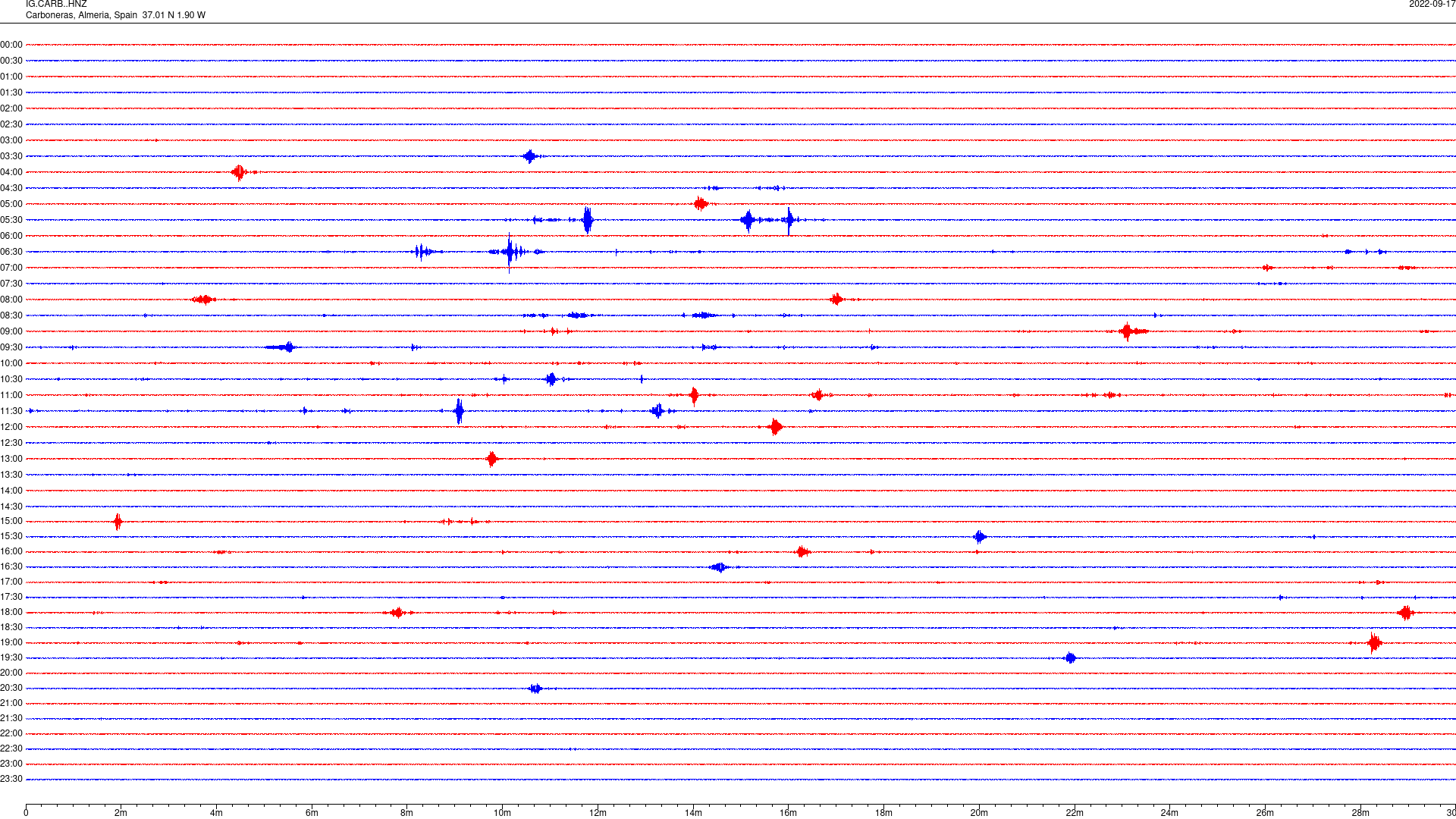Click the 12:00 time row label
The width and height of the screenshot is (1456, 819).
click(11, 427)
